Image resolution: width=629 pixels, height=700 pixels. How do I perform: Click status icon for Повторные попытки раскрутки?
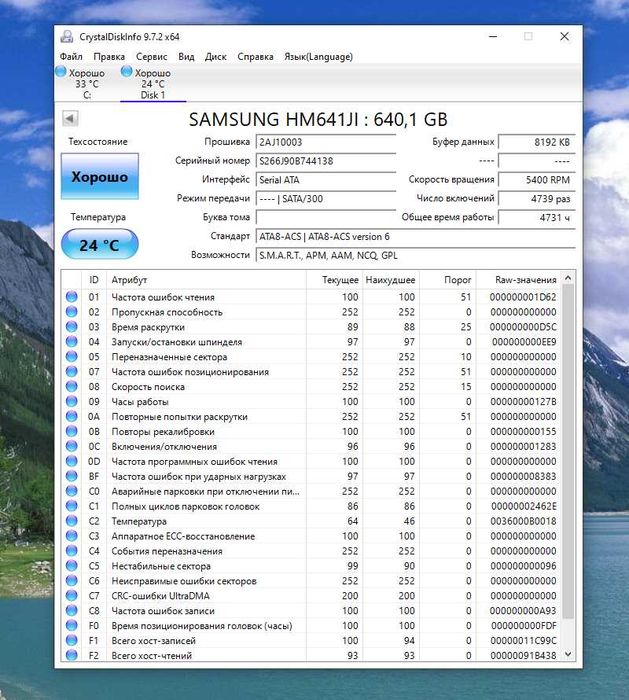71,417
